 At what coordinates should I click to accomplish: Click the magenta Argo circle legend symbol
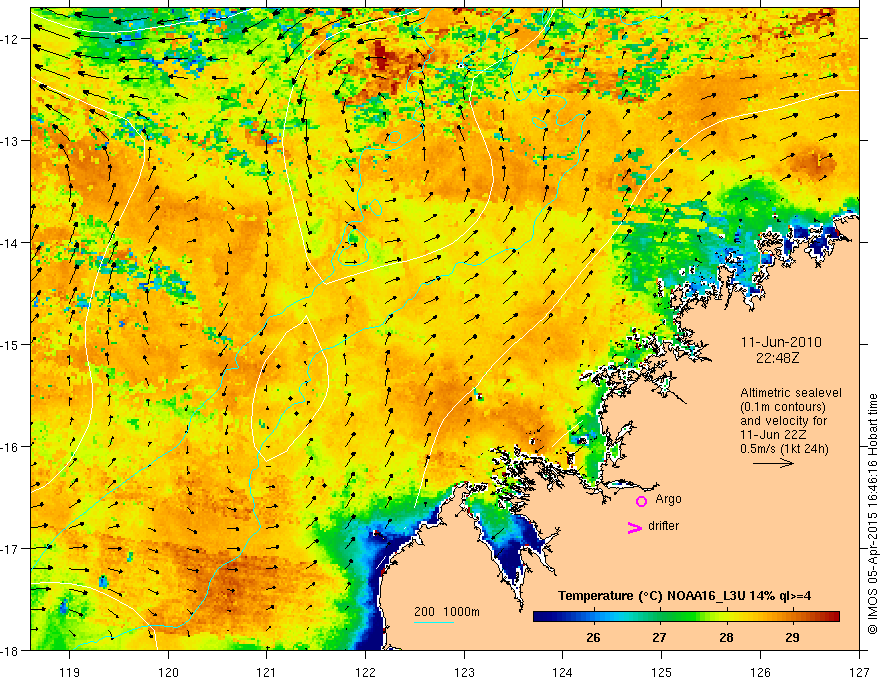pos(641,501)
